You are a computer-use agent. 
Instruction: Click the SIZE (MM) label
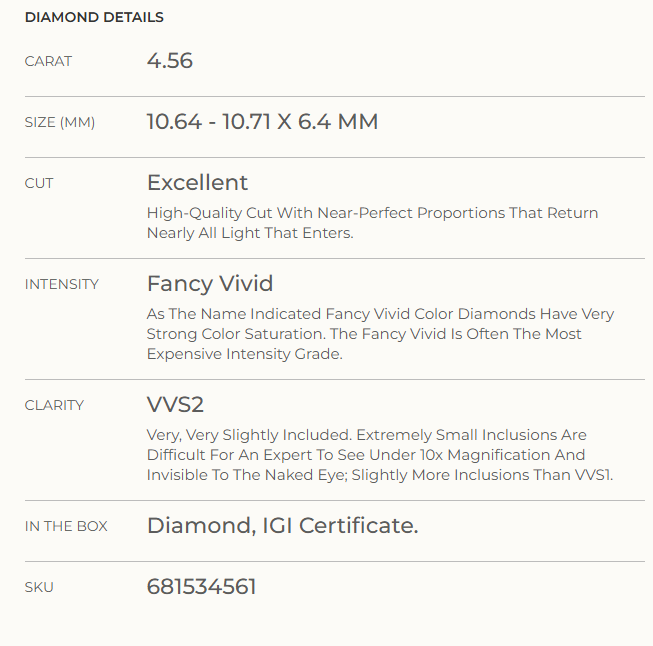point(60,122)
